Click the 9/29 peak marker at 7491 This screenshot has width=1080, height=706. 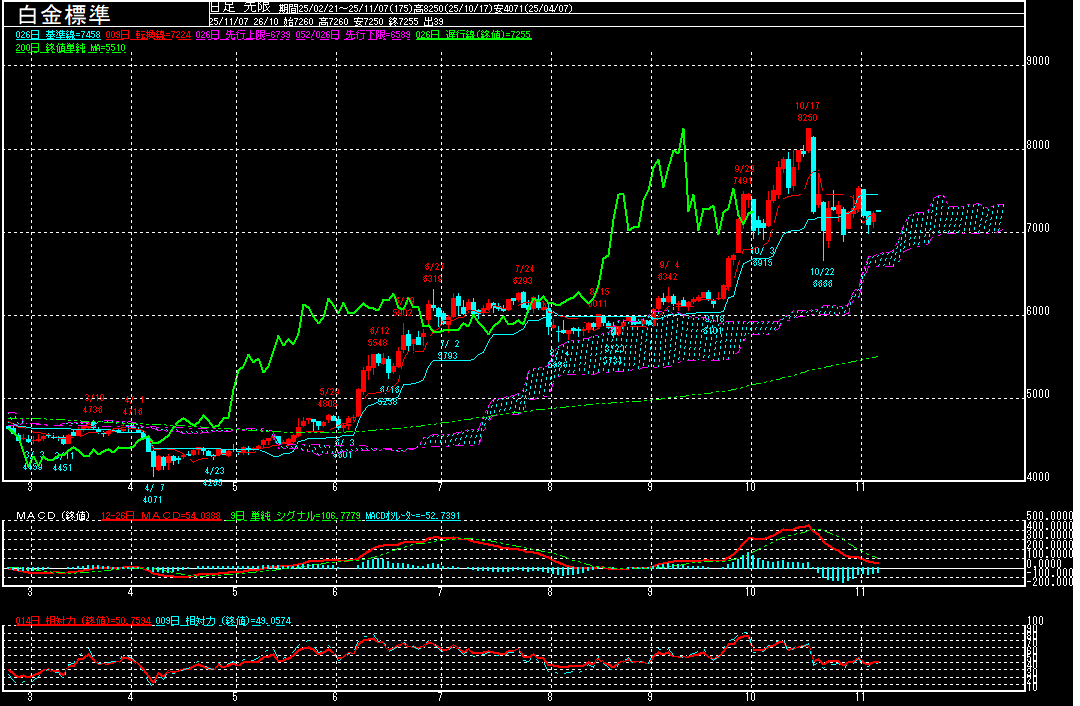745,175
